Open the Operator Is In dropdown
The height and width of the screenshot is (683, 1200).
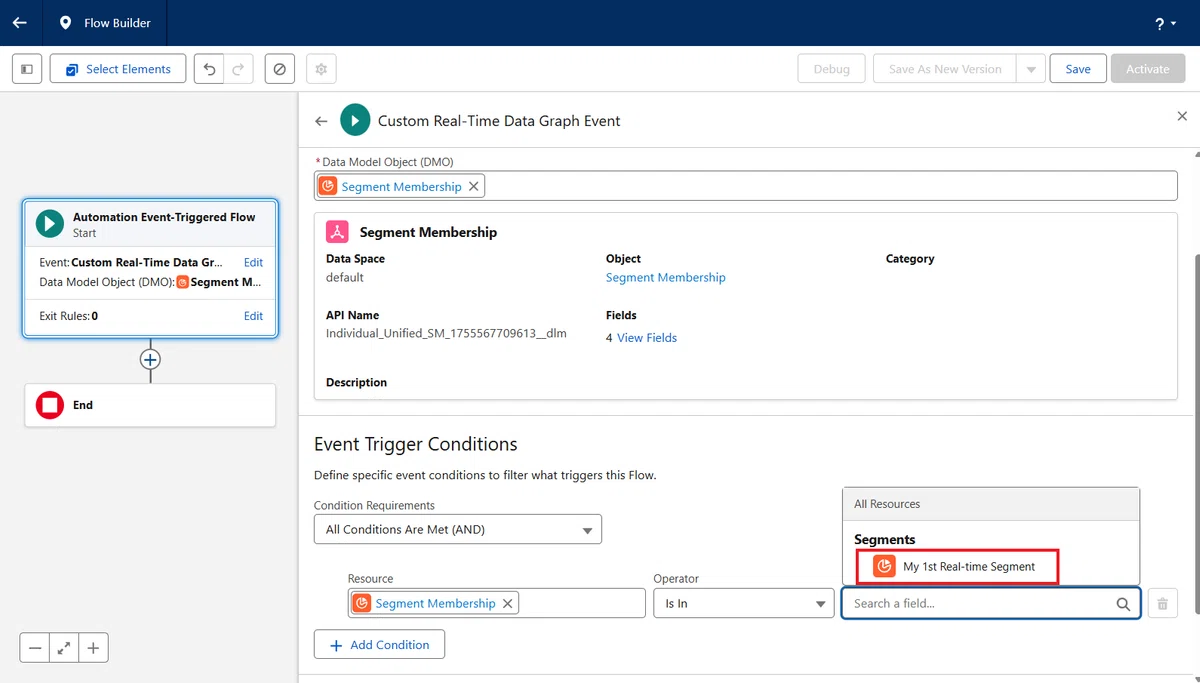pyautogui.click(x=743, y=603)
